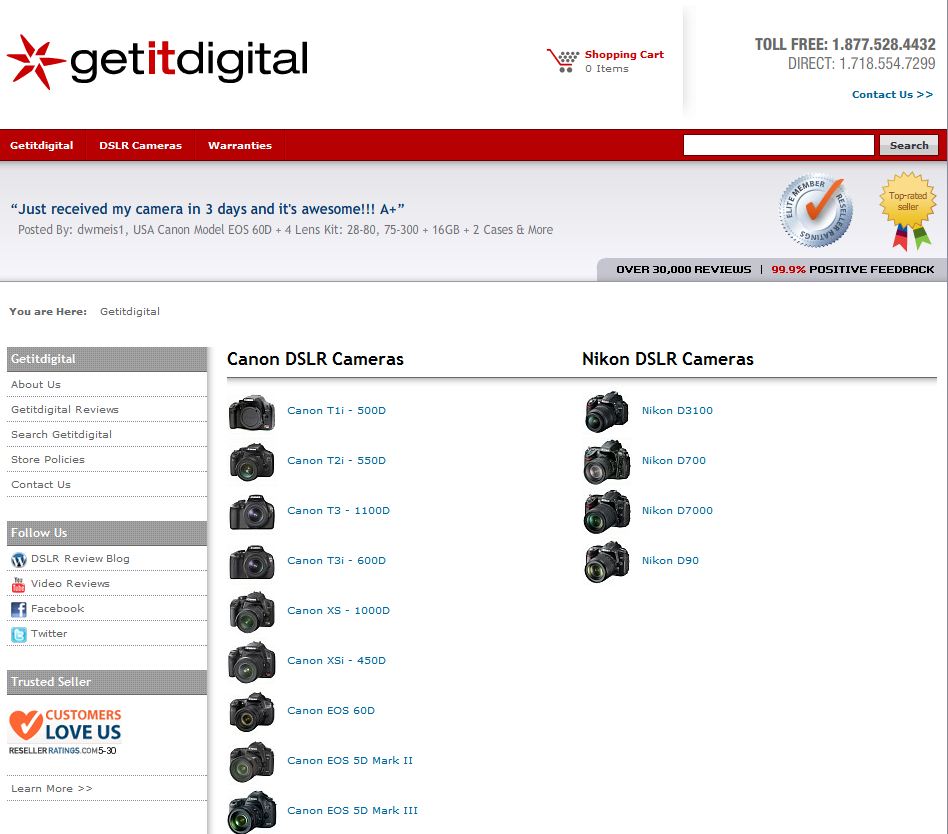The height and width of the screenshot is (834, 948).
Task: Click inside the search text field
Action: [778, 146]
